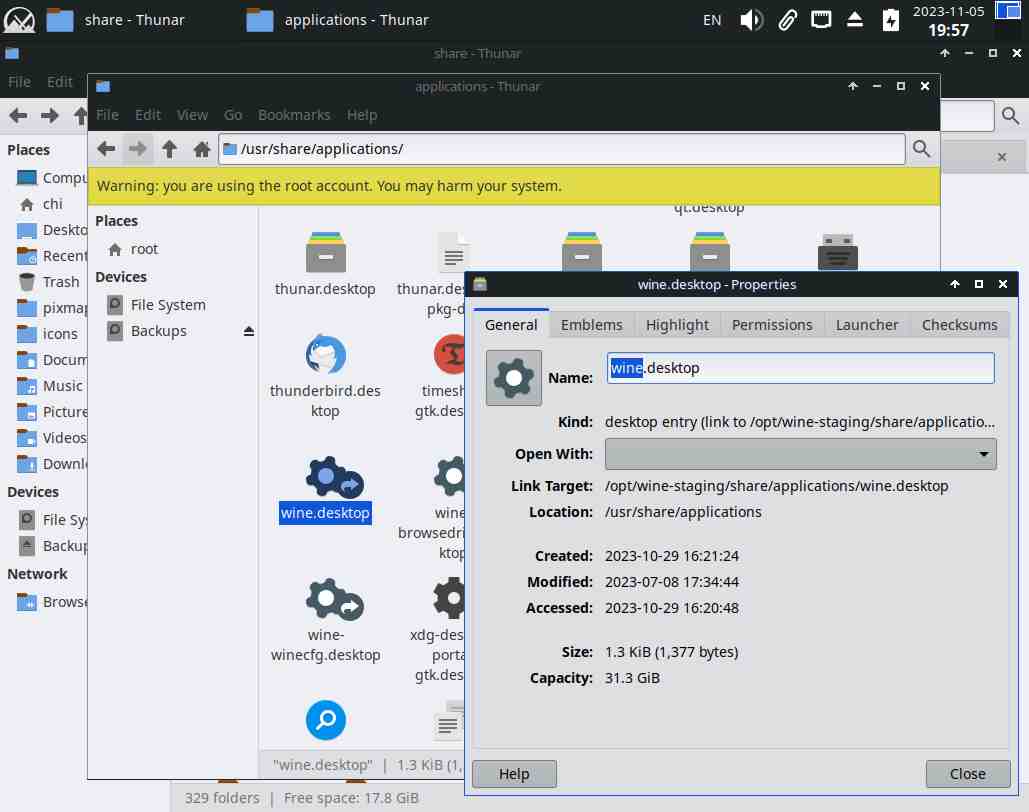Screen dimensions: 1029x812
Task: Click the search magnifier in applications window
Action: [921, 149]
